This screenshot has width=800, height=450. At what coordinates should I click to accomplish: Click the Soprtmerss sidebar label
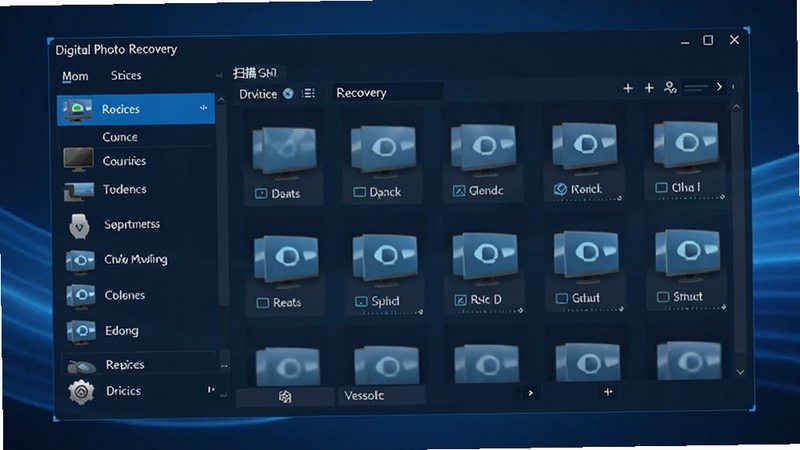[132, 224]
